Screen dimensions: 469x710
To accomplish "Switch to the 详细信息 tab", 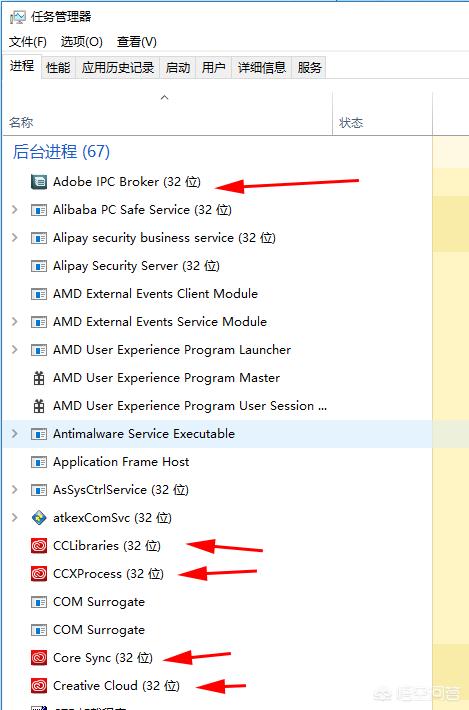I will point(262,68).
